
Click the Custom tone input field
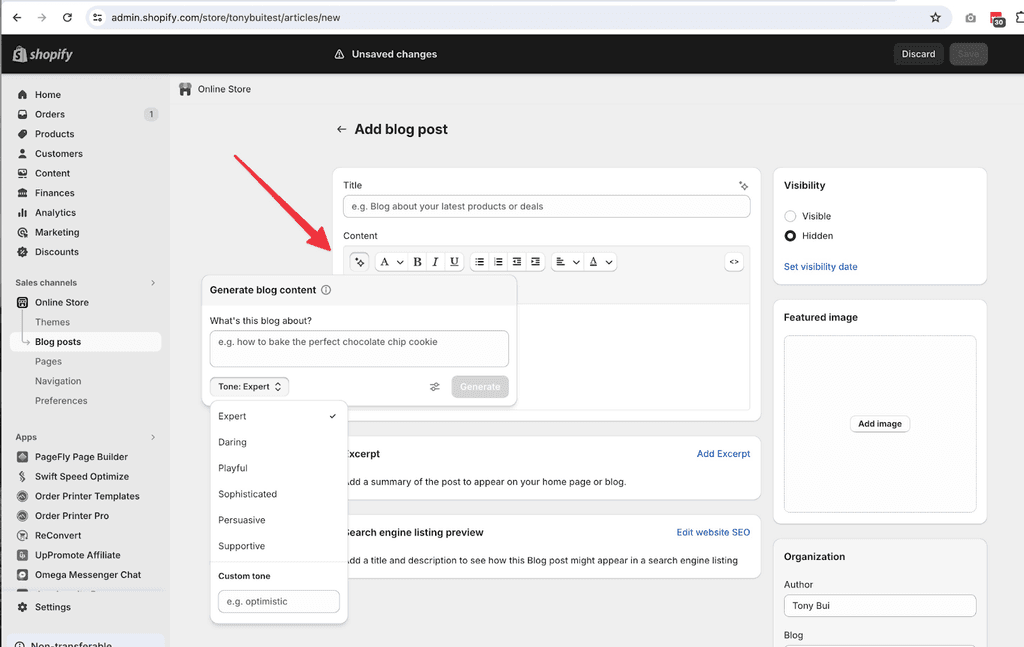[279, 601]
